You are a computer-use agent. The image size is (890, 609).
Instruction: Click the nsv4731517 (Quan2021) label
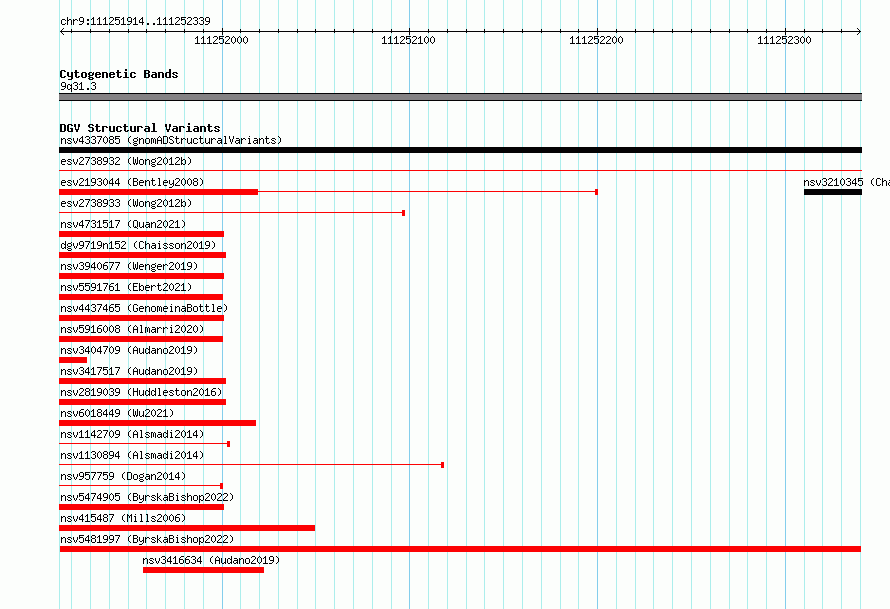[123, 224]
